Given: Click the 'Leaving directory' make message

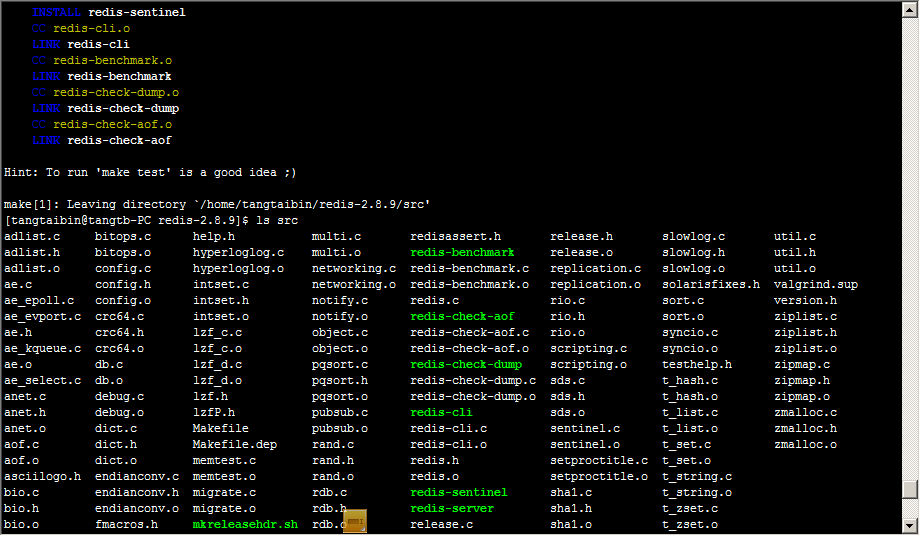Looking at the screenshot, I should coord(217,204).
